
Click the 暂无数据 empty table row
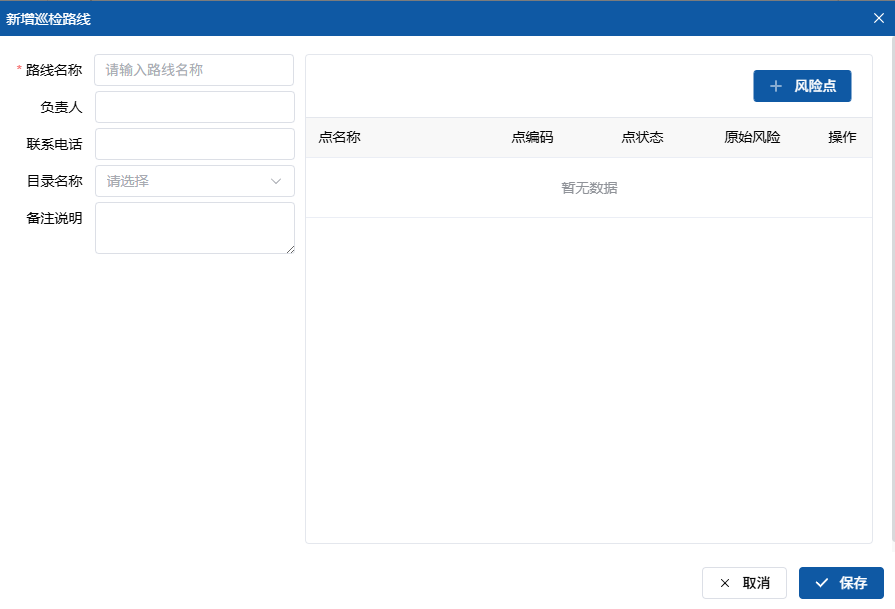click(589, 188)
